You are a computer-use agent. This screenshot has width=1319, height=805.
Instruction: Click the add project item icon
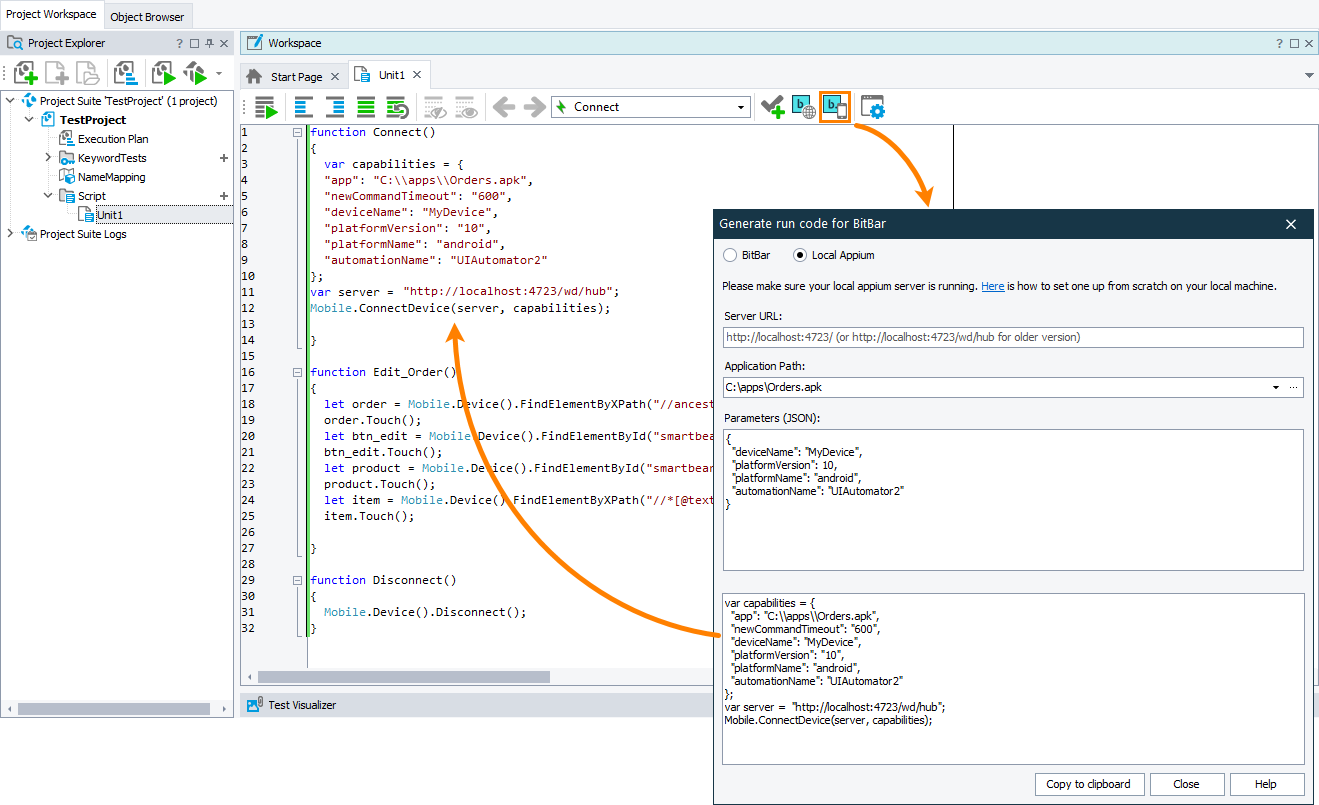pos(26,73)
